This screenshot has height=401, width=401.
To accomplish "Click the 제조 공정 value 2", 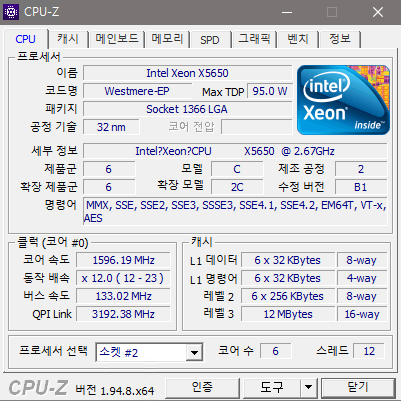I will tap(361, 169).
